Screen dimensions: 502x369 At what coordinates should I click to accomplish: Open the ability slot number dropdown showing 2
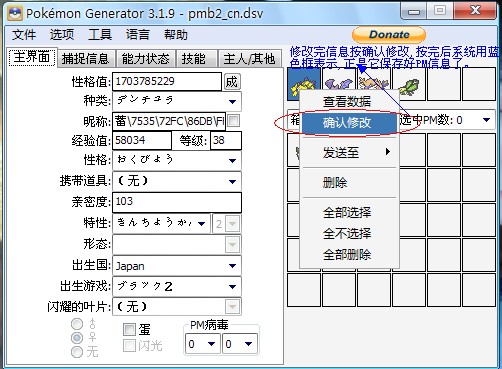226,224
